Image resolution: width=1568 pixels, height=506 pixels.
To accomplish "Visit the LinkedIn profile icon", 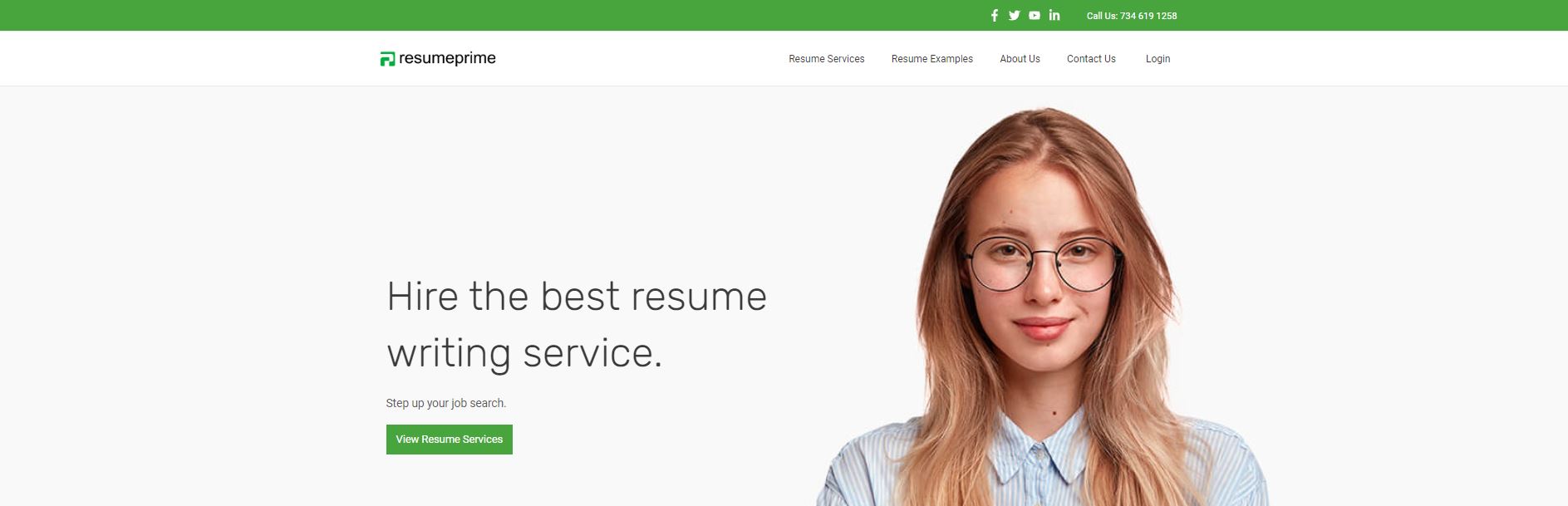I will pyautogui.click(x=1054, y=15).
